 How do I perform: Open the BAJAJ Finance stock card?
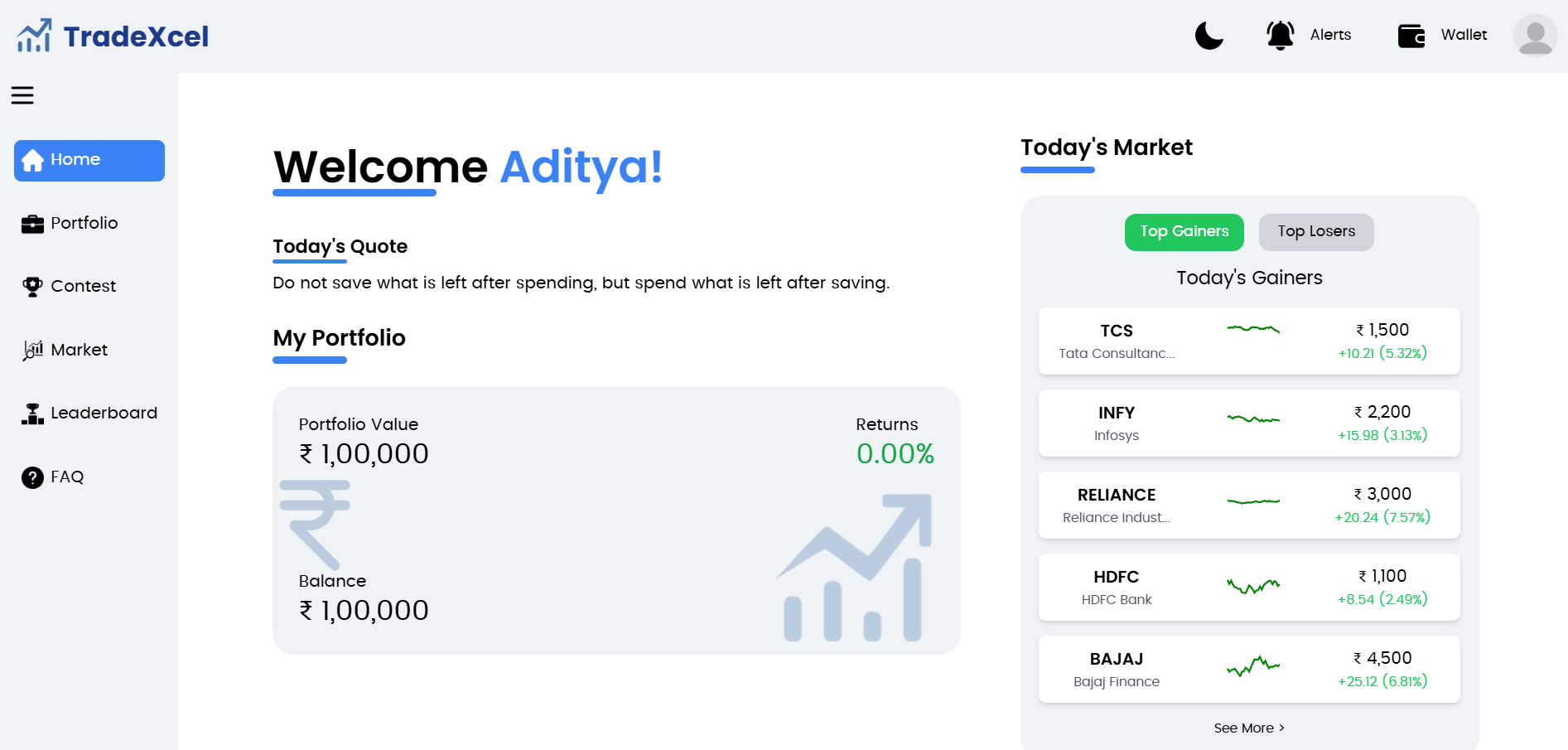tap(1249, 669)
